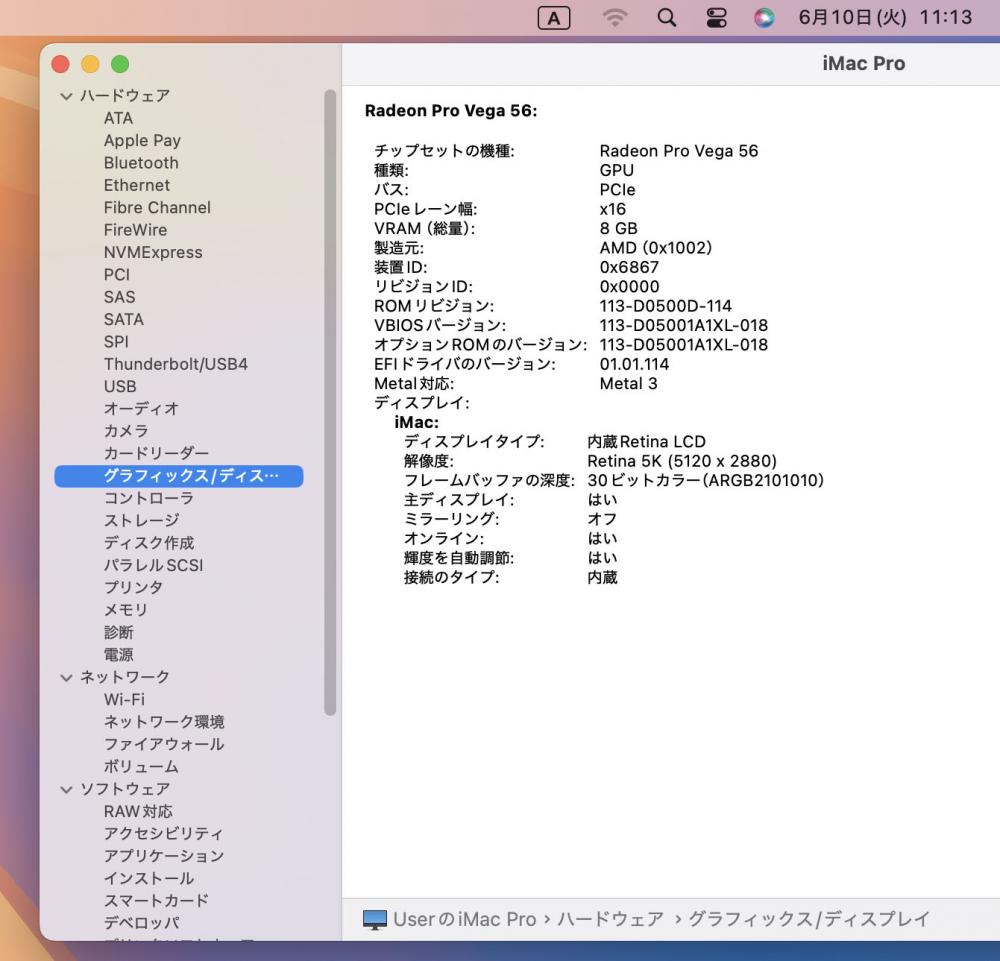1000x961 pixels.
Task: Select カードリーダー in the sidebar
Action: 156,453
